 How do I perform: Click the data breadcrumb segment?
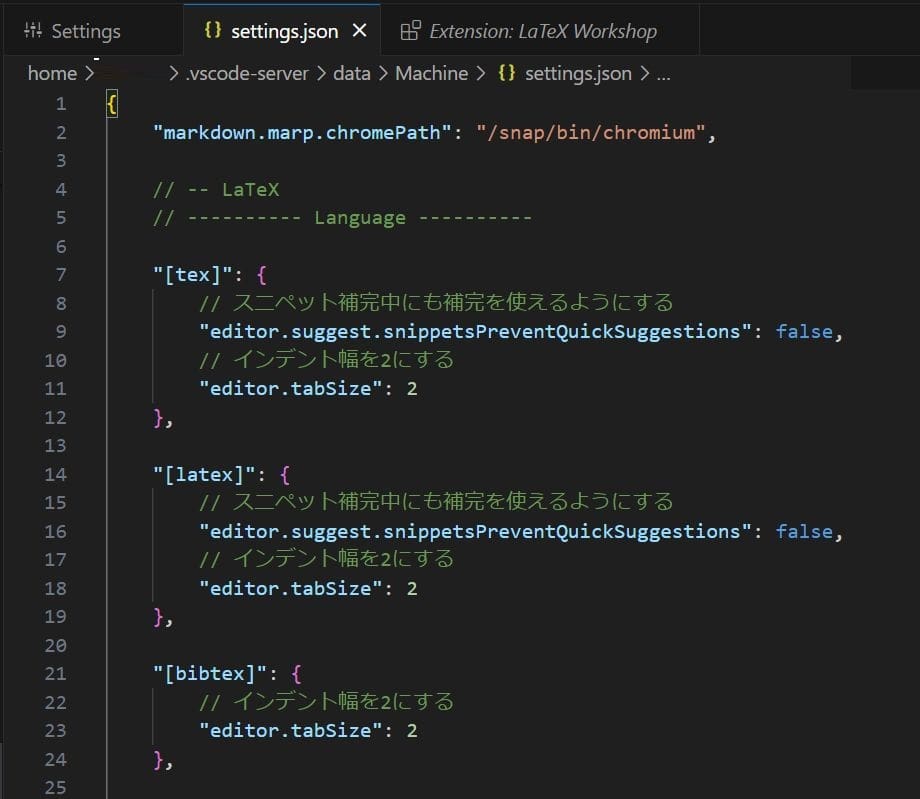tap(351, 73)
